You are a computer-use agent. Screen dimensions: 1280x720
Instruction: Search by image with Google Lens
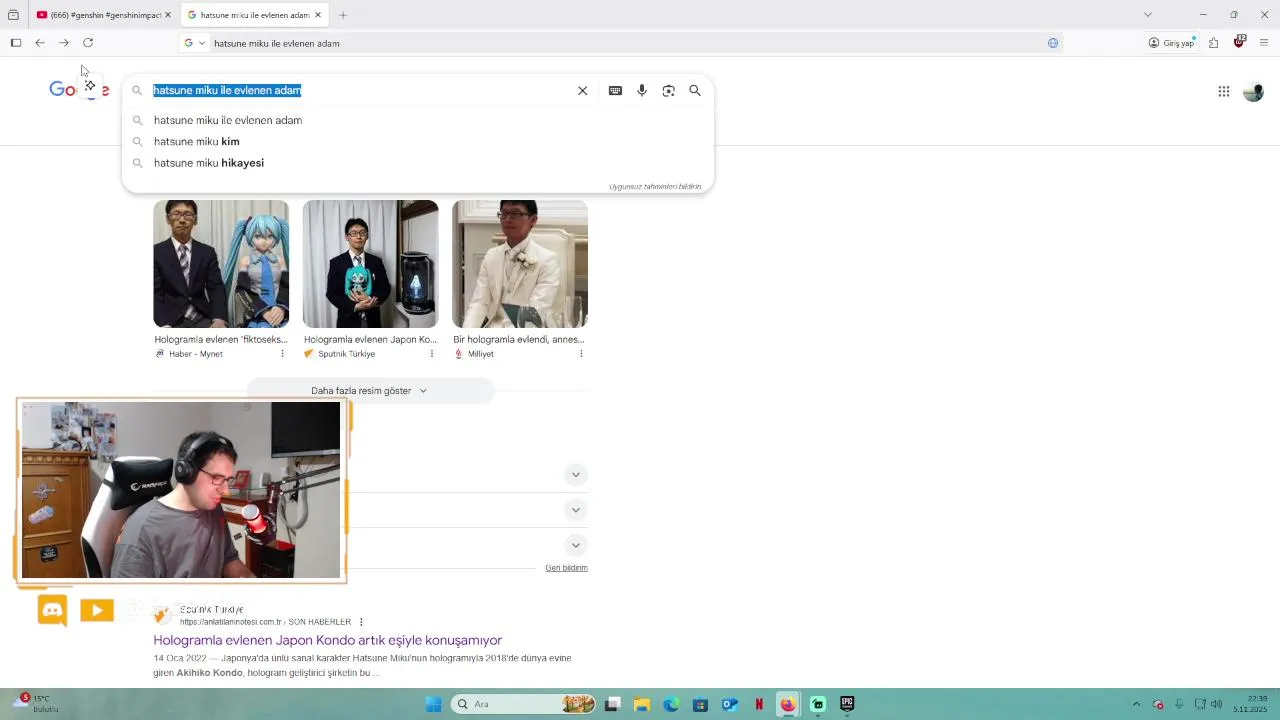[x=669, y=90]
